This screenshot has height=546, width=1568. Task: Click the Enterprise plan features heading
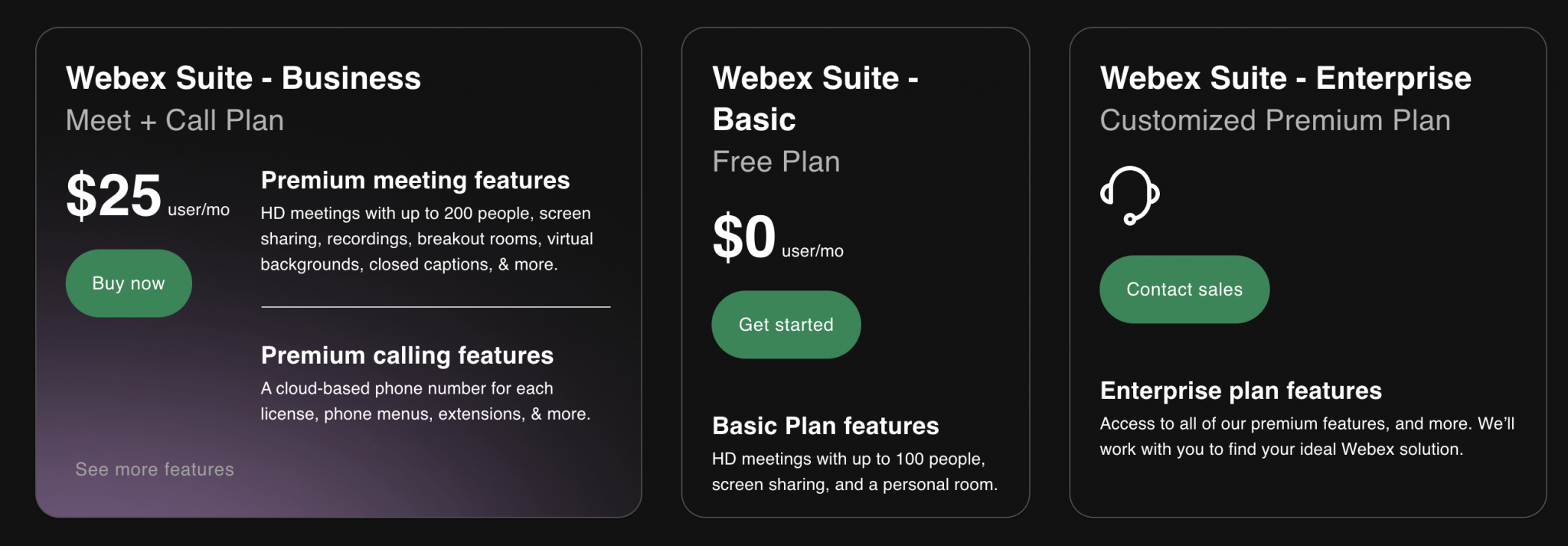tap(1240, 390)
